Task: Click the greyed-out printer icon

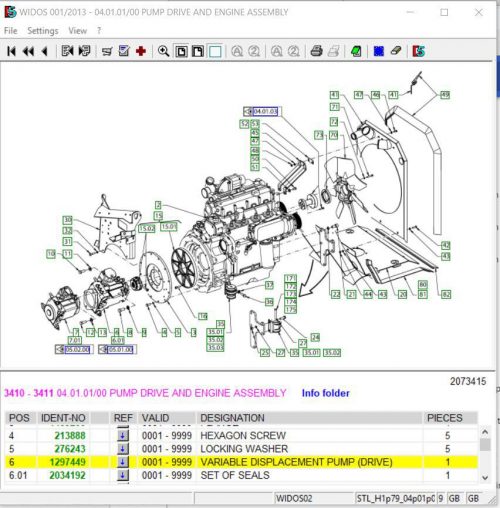Action: coord(334,51)
